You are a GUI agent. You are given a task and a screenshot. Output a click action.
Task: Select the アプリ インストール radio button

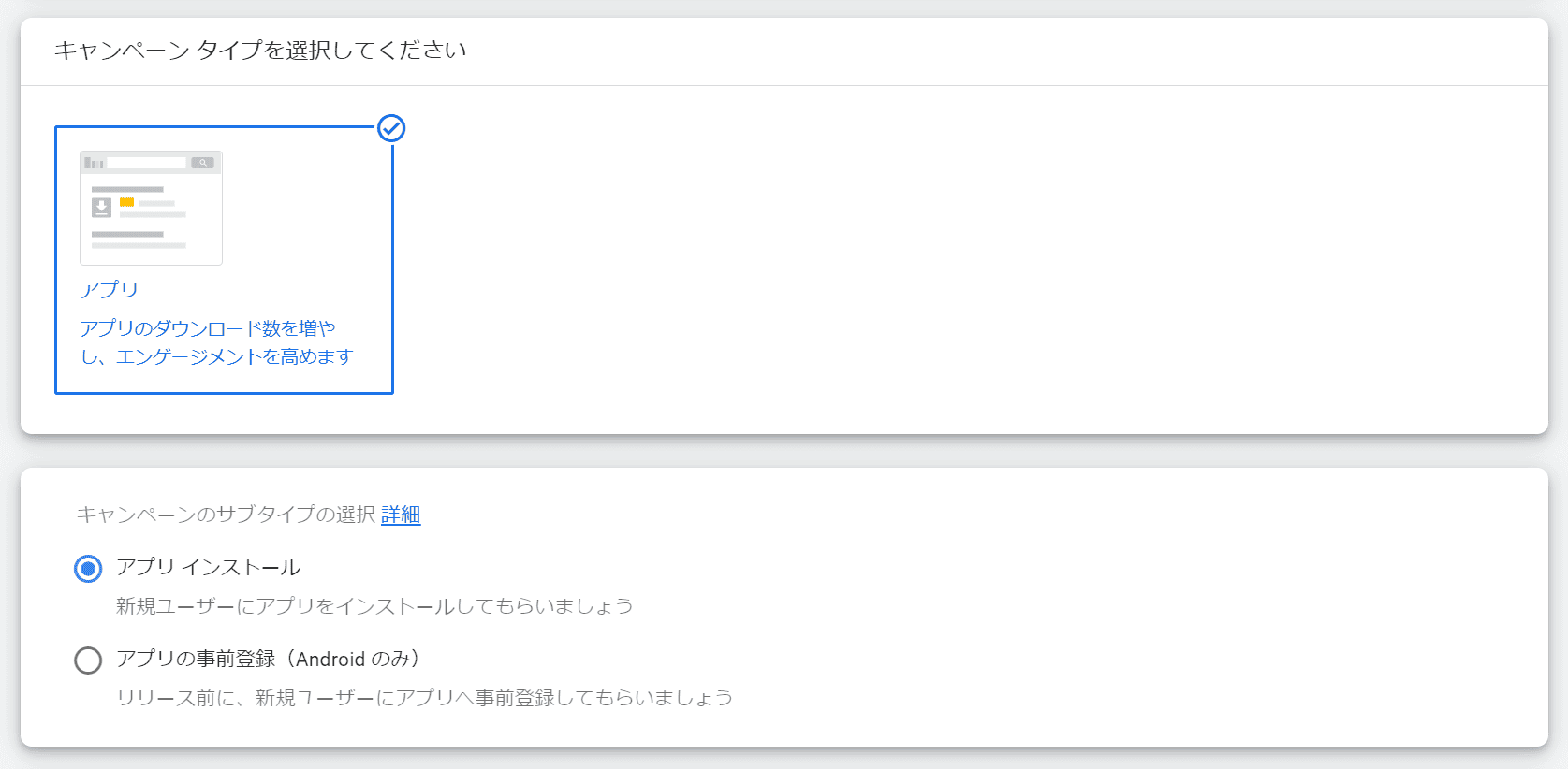tap(88, 569)
